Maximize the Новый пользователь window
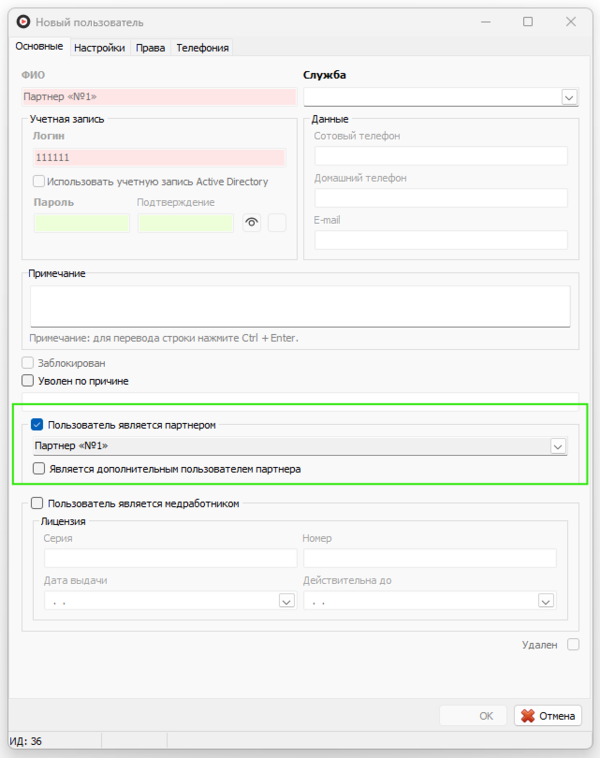Screen dimensions: 600x758 tap(528, 22)
